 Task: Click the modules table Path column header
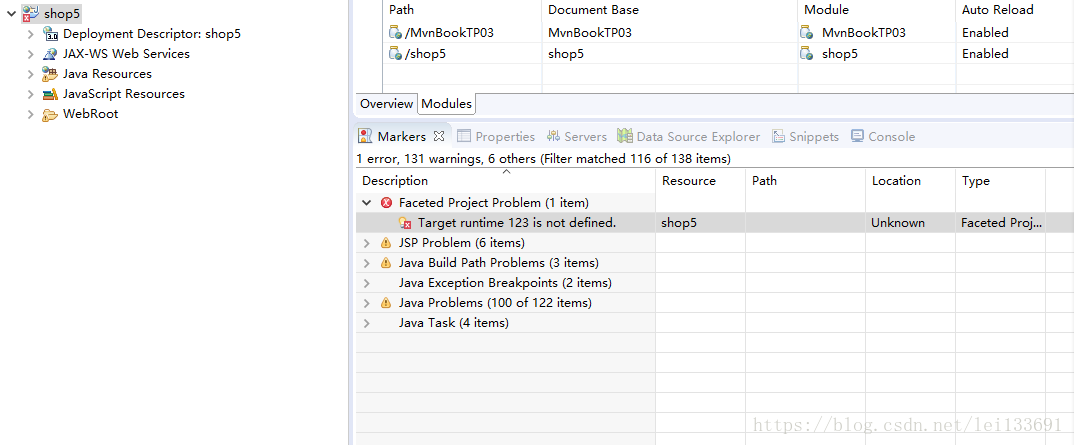pyautogui.click(x=462, y=10)
